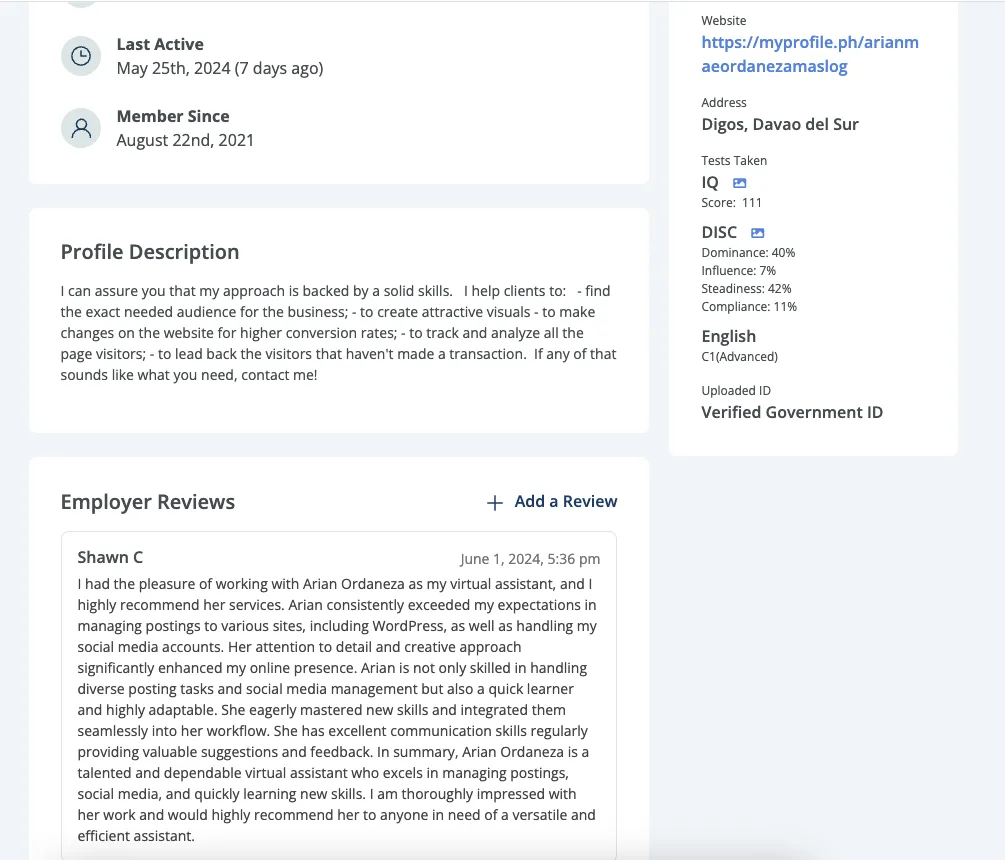Viewport: 1005px width, 860px height.
Task: Click the Add a Review text
Action: (565, 502)
